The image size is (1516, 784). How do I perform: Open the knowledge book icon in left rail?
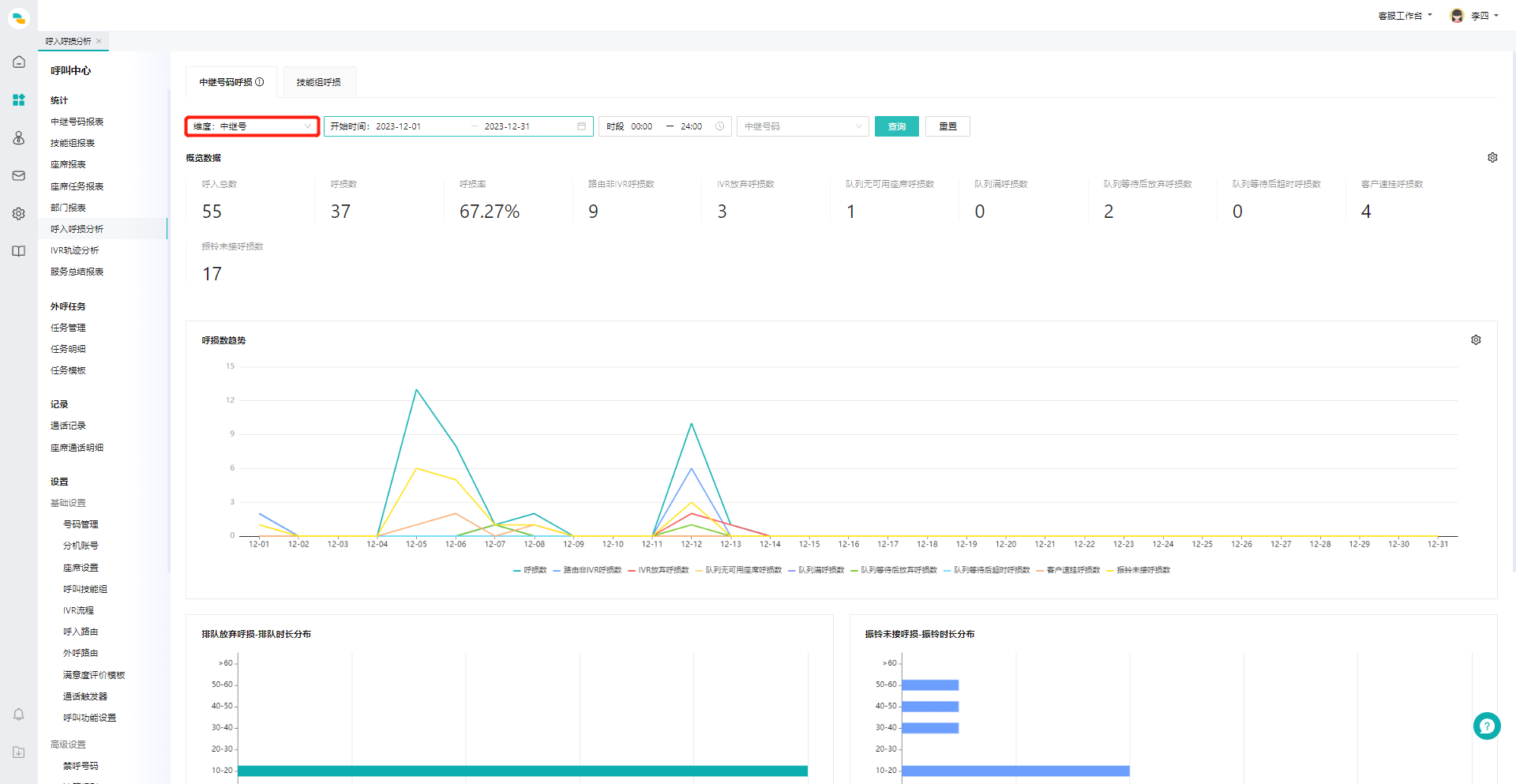19,251
